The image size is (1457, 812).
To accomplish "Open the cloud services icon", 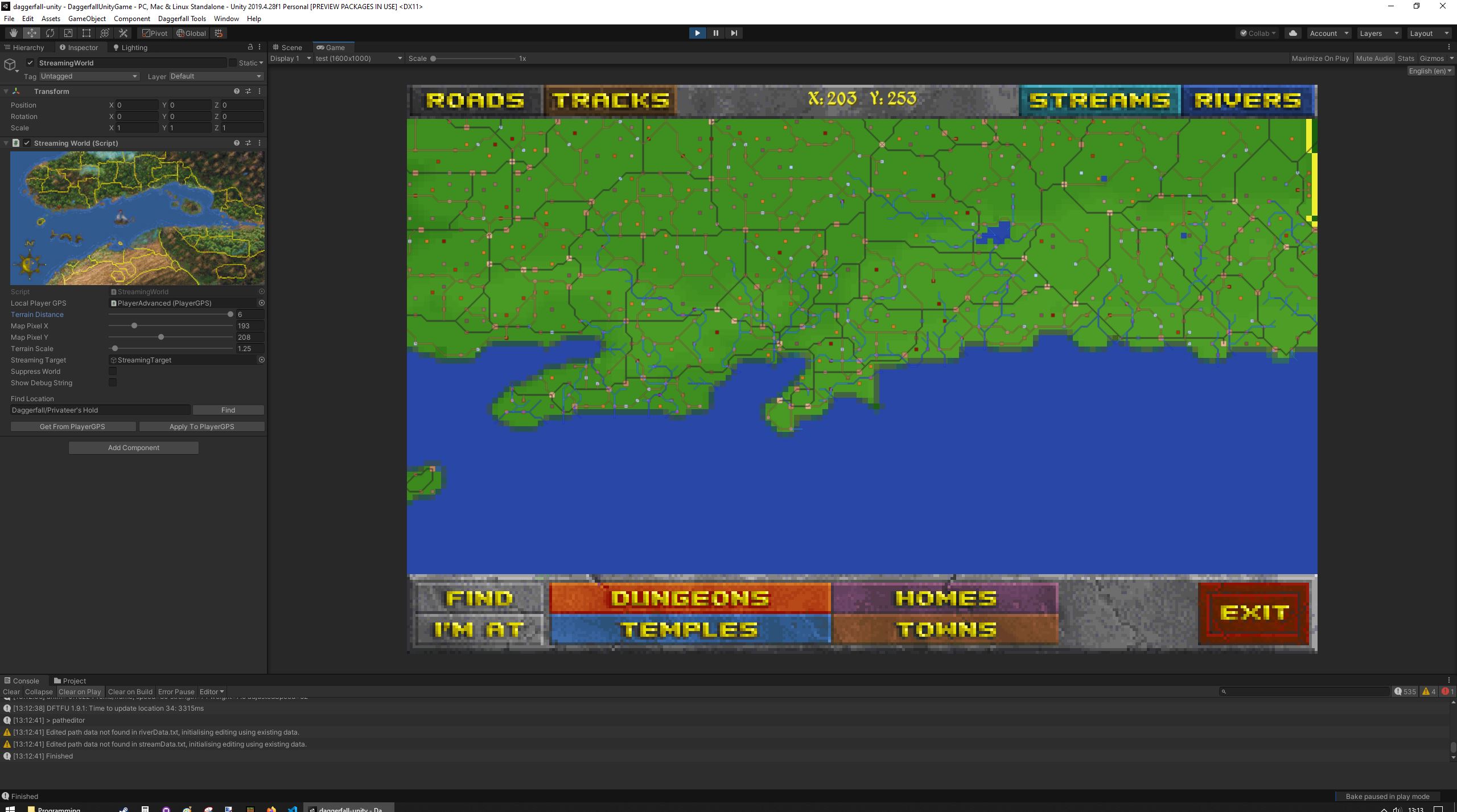I will pos(1293,33).
